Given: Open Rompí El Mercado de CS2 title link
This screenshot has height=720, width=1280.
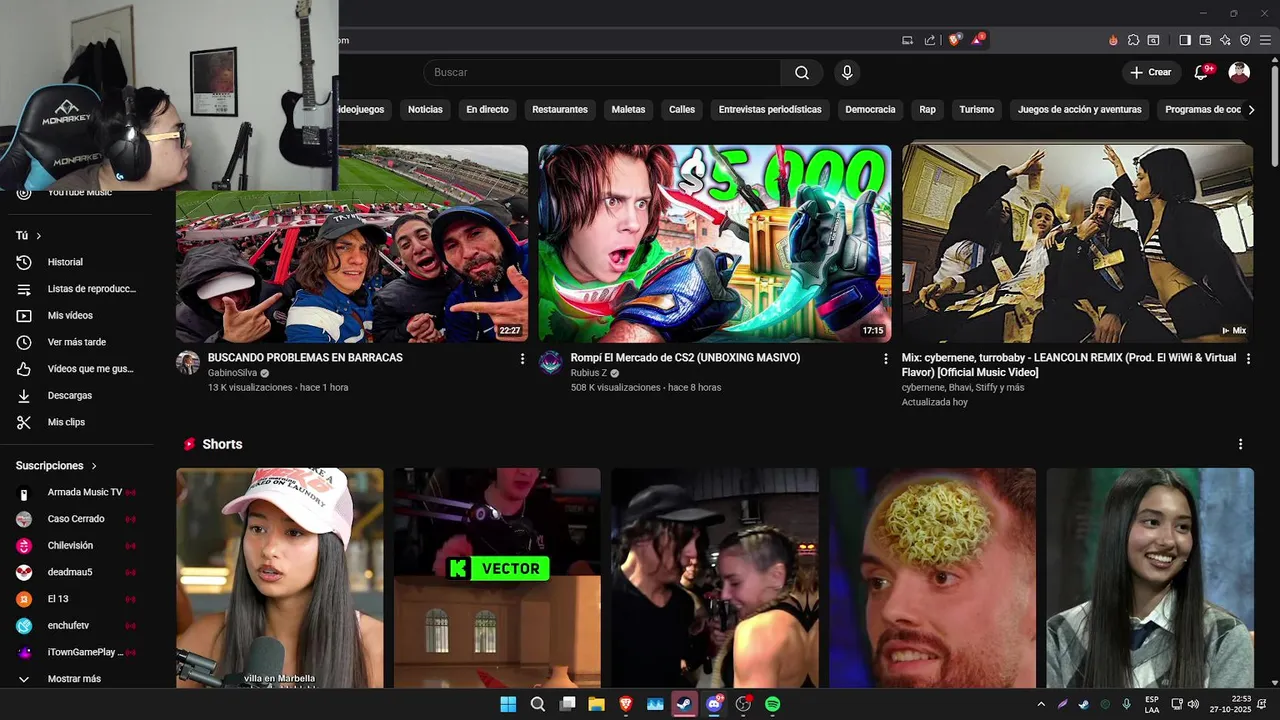Looking at the screenshot, I should tap(685, 358).
